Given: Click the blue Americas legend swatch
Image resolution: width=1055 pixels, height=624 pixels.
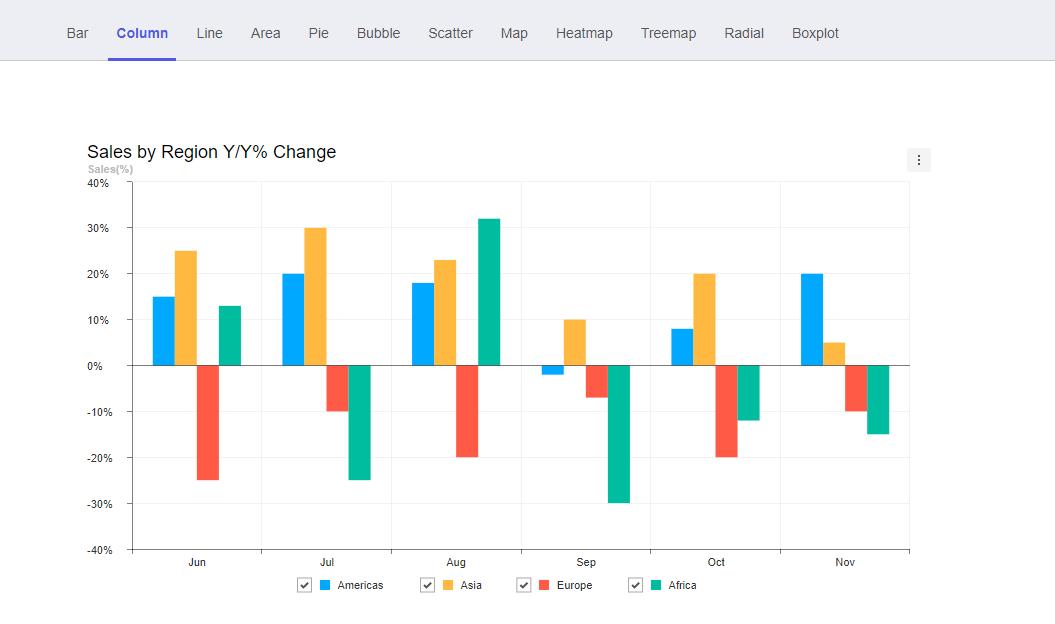Looking at the screenshot, I should pos(325,585).
